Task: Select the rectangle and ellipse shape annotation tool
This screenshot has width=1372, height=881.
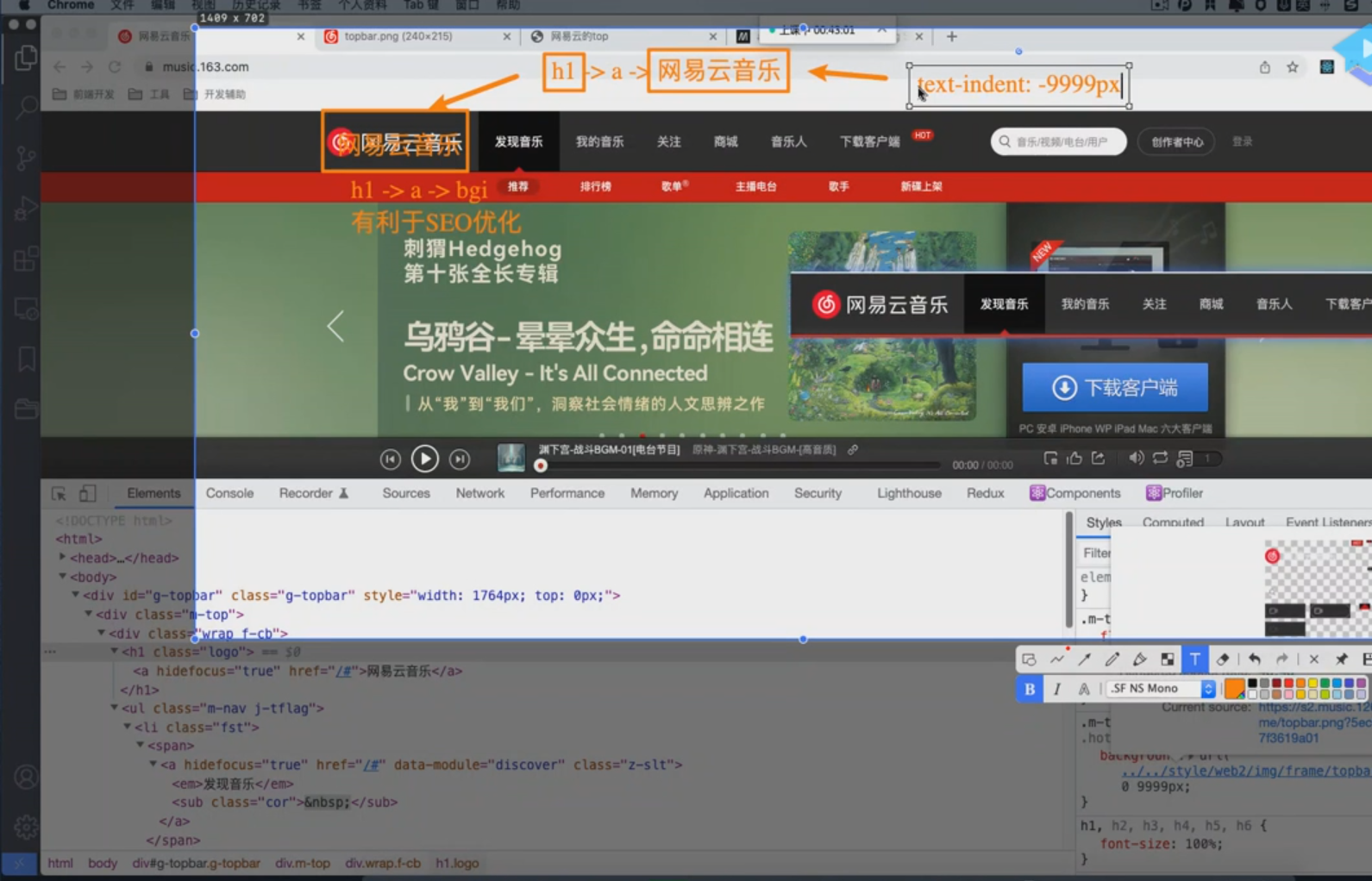Action: coord(1029,659)
